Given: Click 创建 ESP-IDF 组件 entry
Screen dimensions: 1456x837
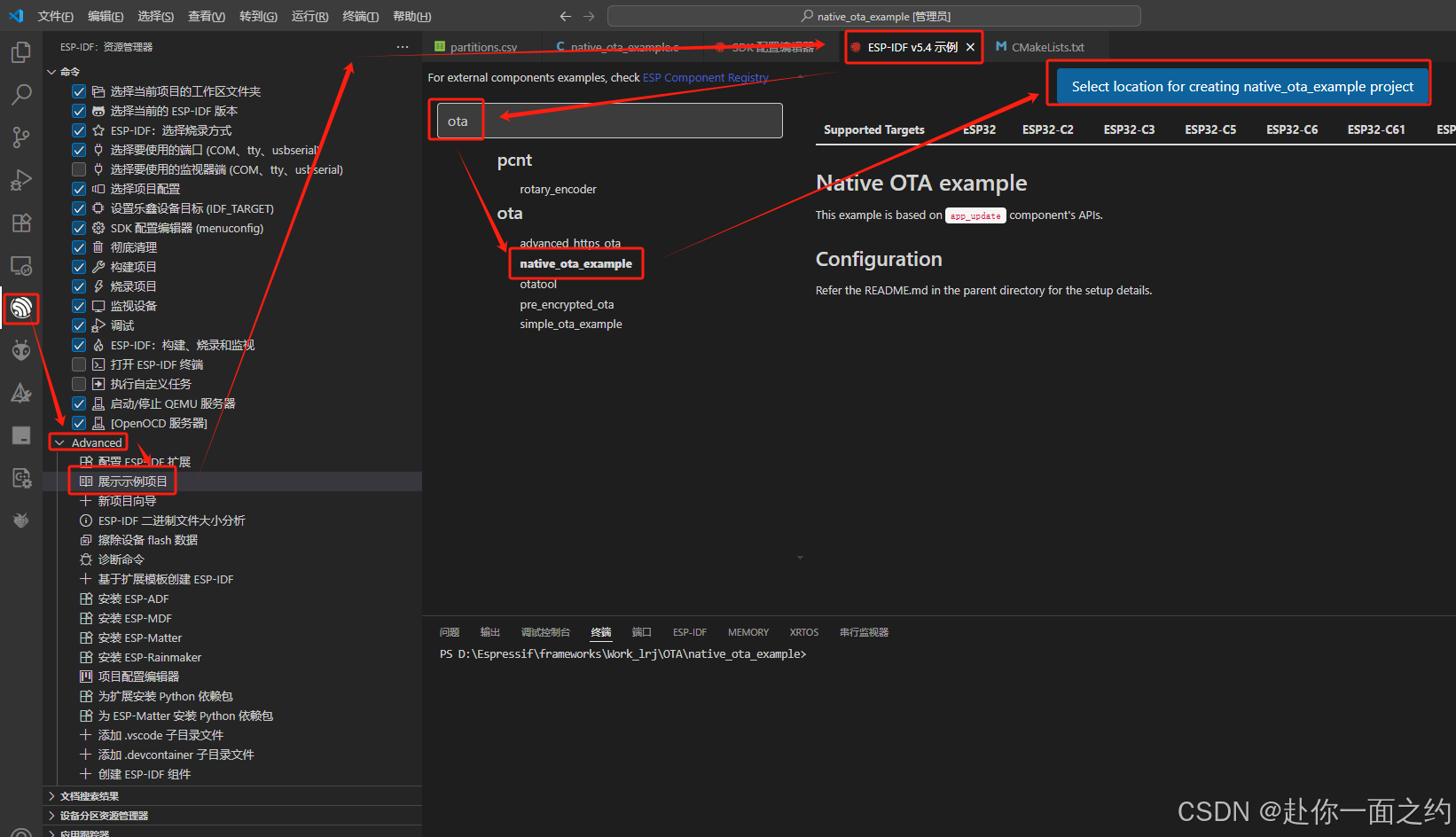Looking at the screenshot, I should pyautogui.click(x=145, y=774).
